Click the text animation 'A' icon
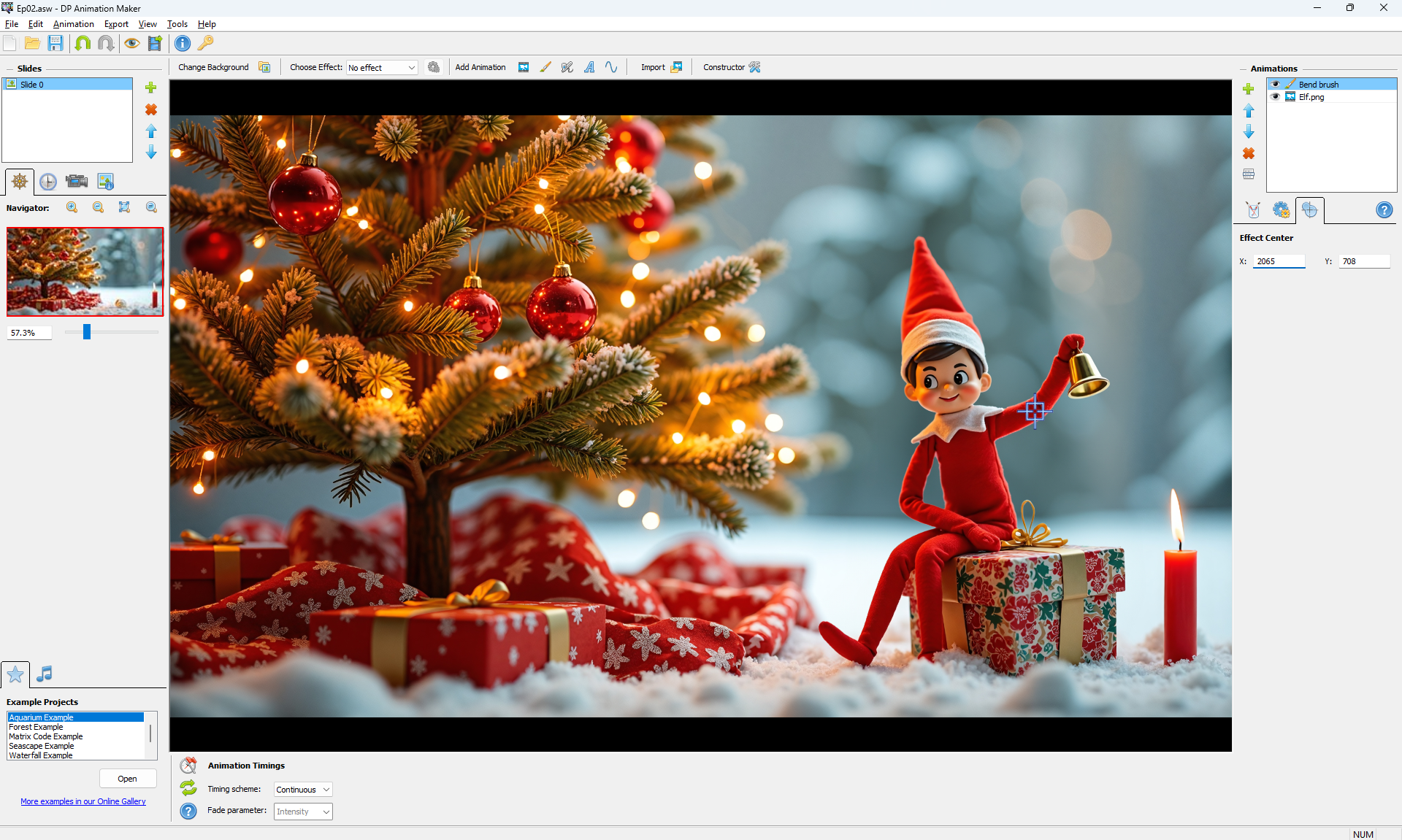 pyautogui.click(x=589, y=67)
